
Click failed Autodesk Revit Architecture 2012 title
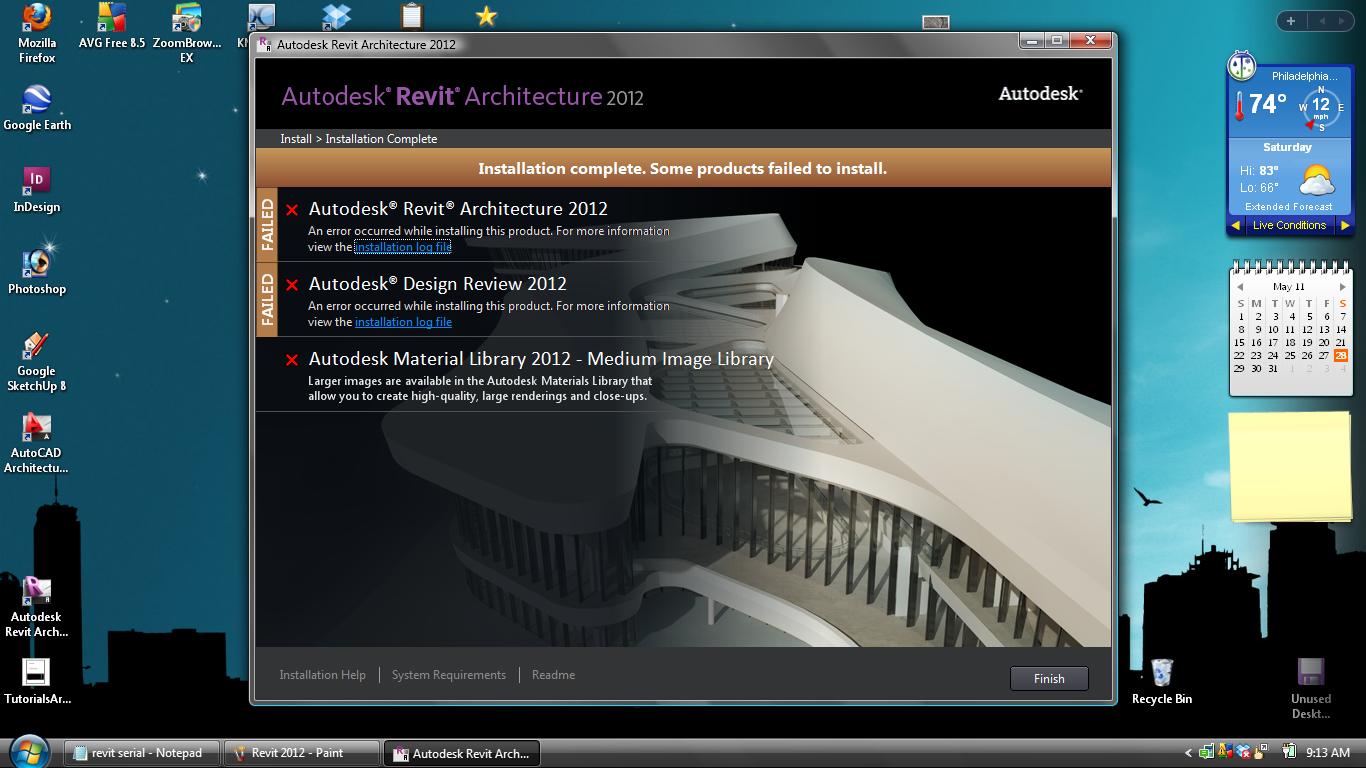(458, 209)
